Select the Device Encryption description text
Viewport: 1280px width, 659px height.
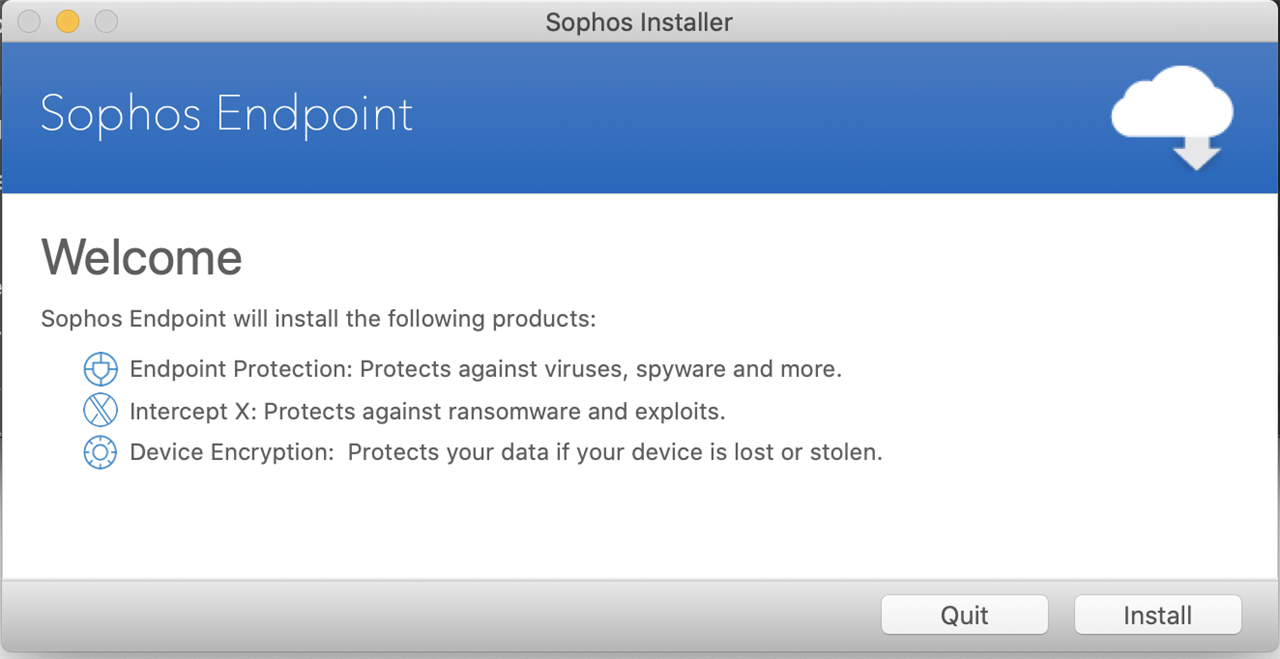506,452
